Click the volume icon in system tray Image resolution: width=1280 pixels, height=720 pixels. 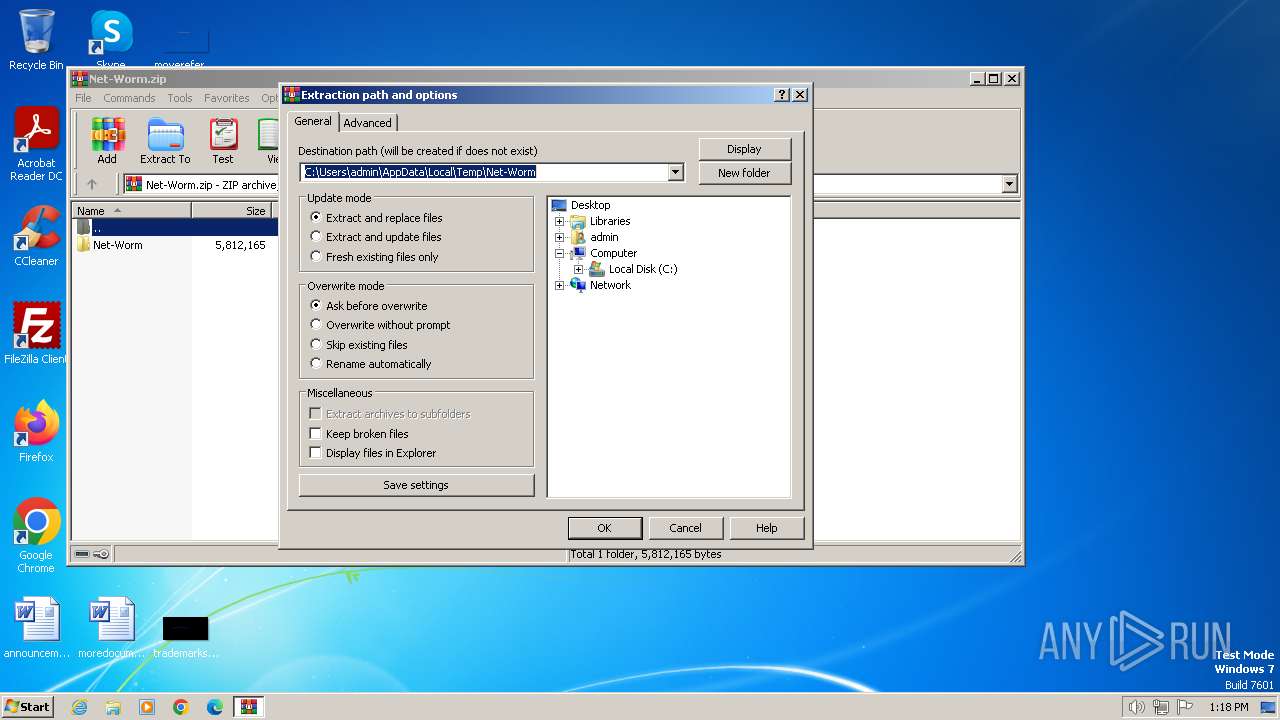(x=1136, y=707)
